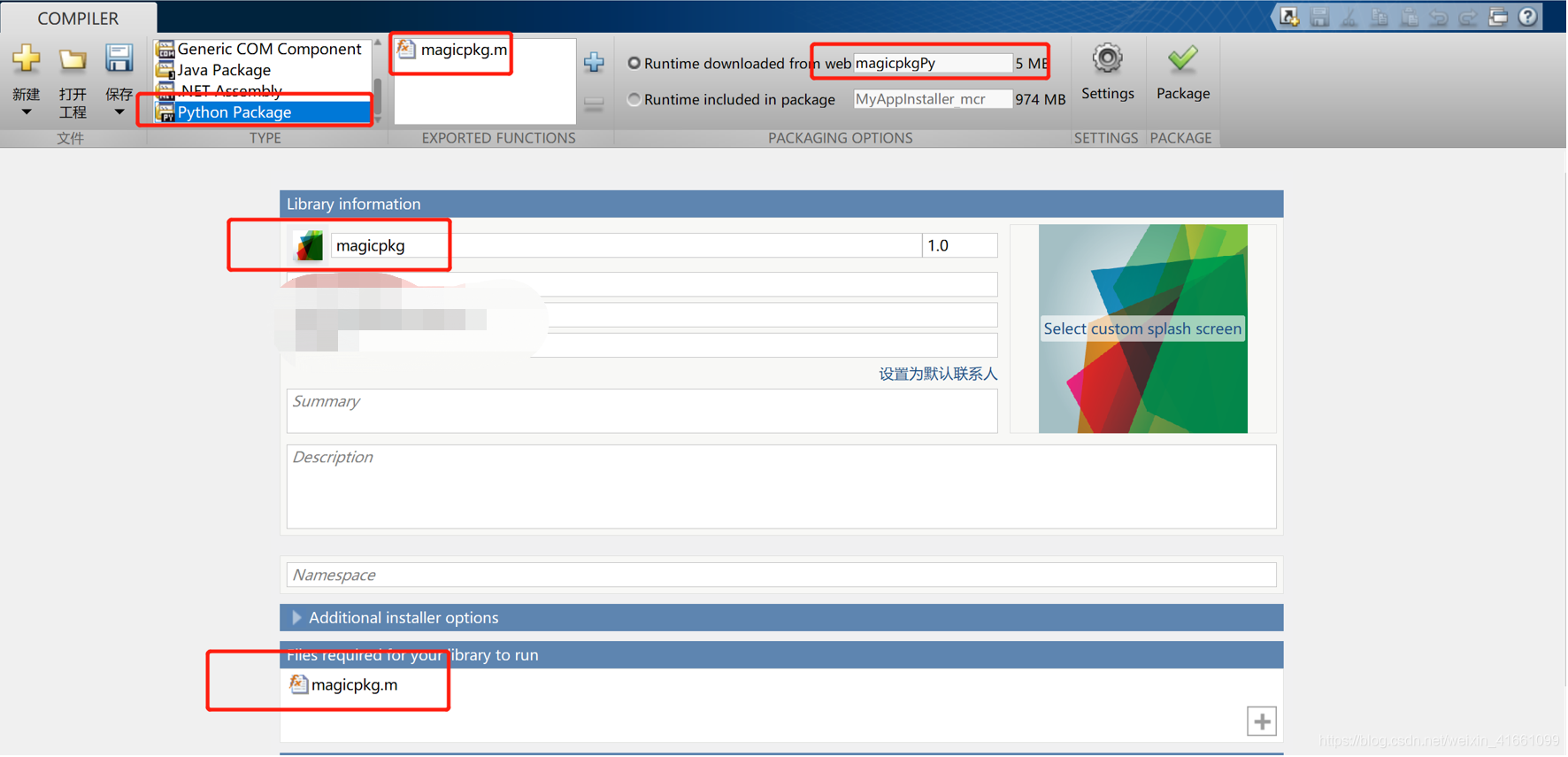Viewport: 1568px width, 757px height.
Task: Save project with floppy disk icon
Action: click(119, 58)
